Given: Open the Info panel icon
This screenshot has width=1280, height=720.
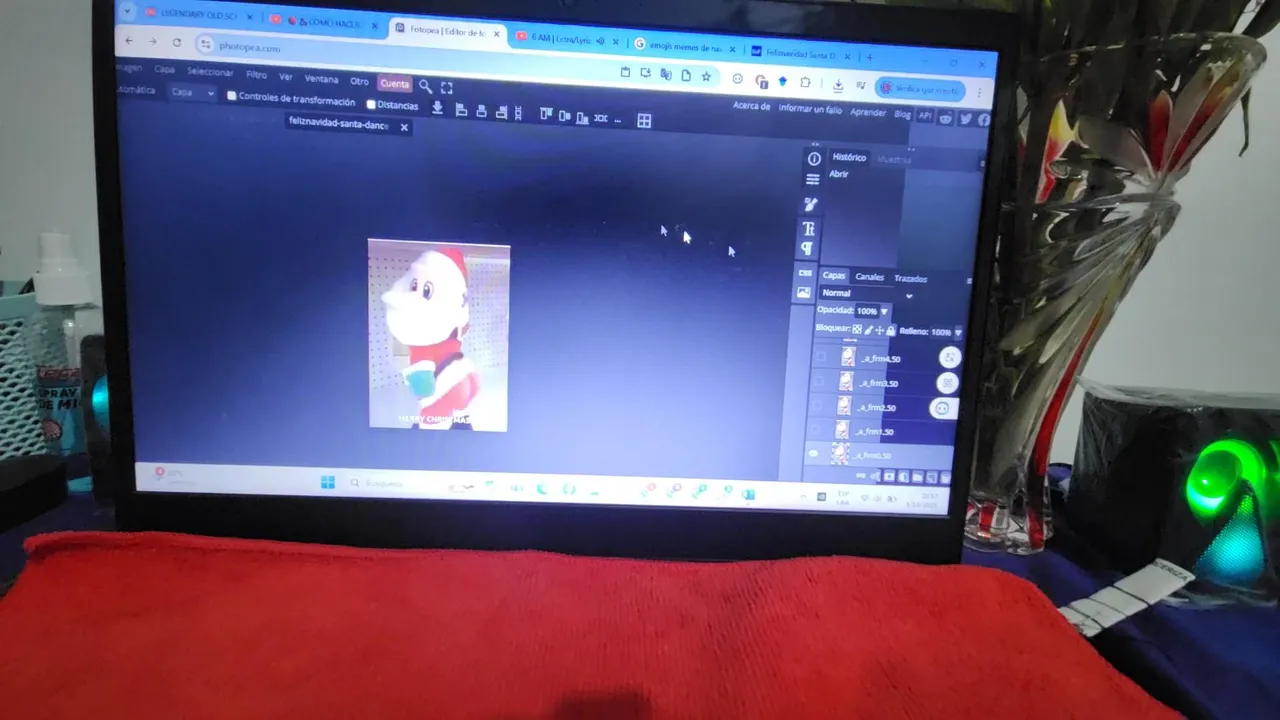Looking at the screenshot, I should pos(814,159).
